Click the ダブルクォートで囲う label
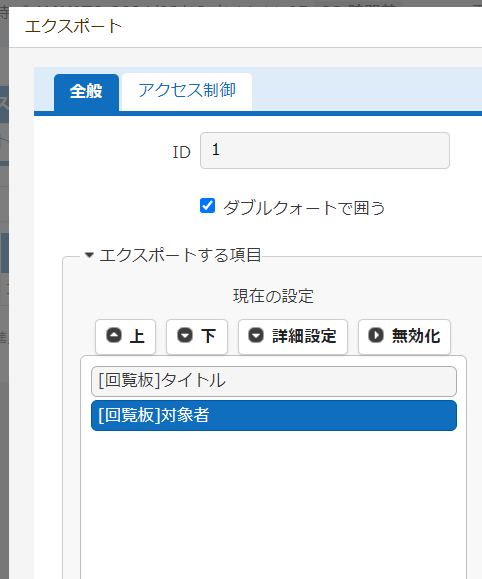 (x=304, y=208)
